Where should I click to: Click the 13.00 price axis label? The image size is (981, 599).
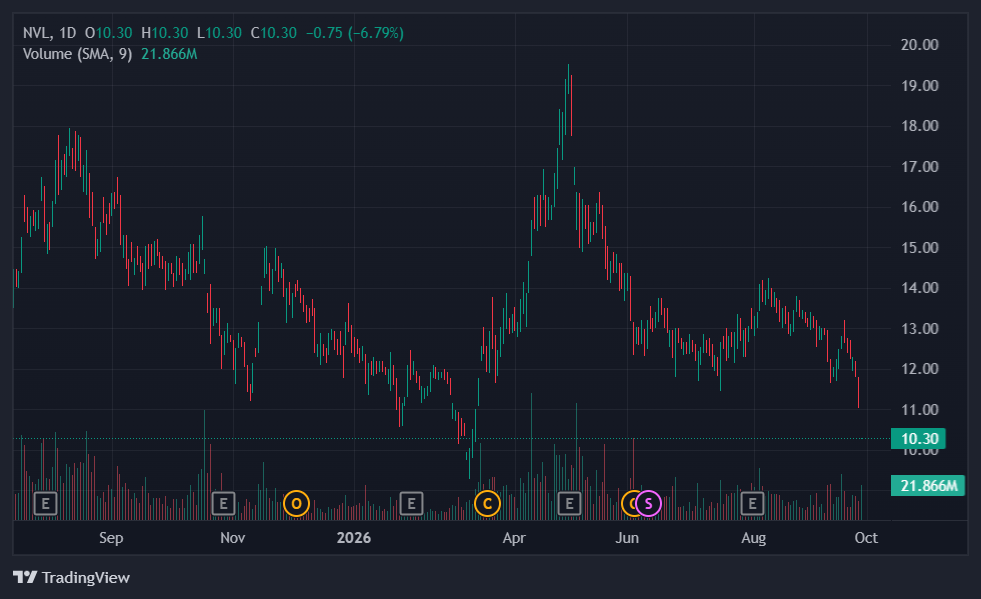(920, 329)
